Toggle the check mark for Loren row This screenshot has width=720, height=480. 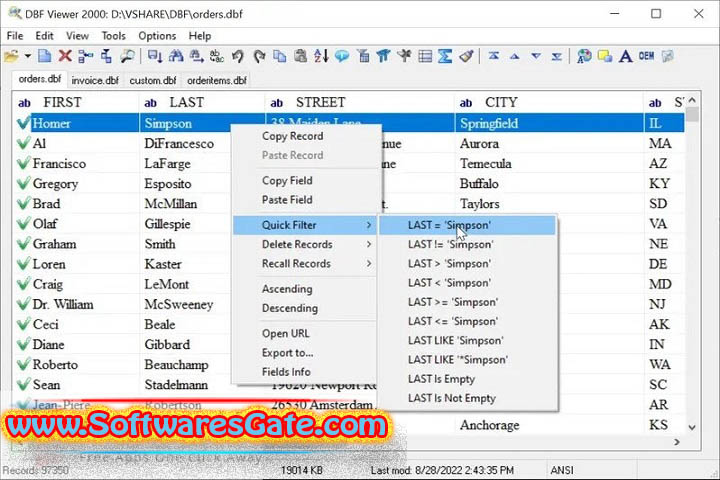(23, 264)
